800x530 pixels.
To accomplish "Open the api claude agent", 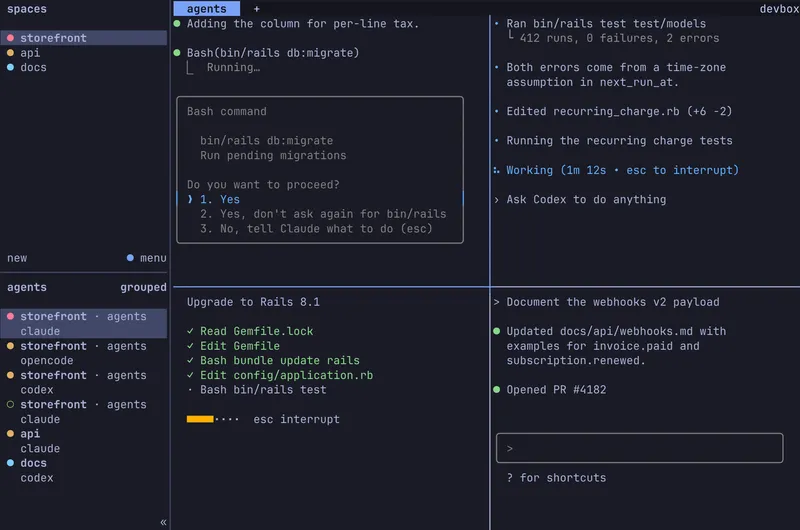I will [84, 441].
